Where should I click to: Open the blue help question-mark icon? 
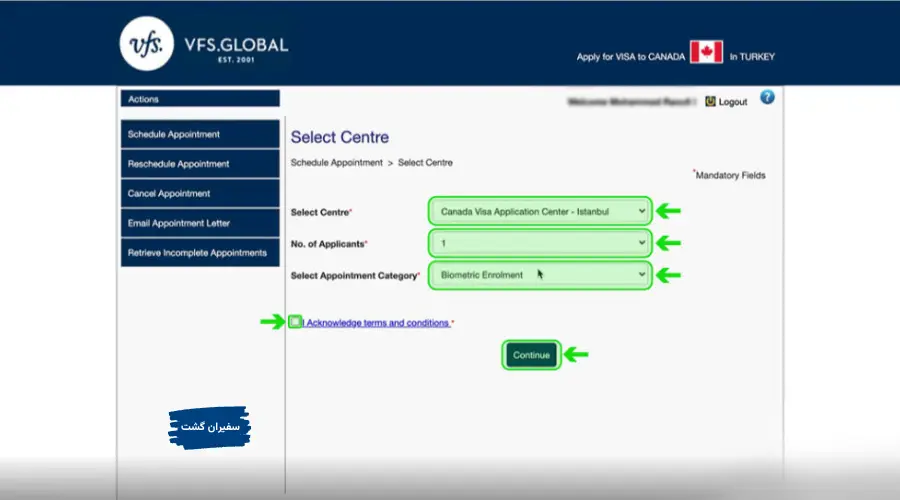click(767, 98)
